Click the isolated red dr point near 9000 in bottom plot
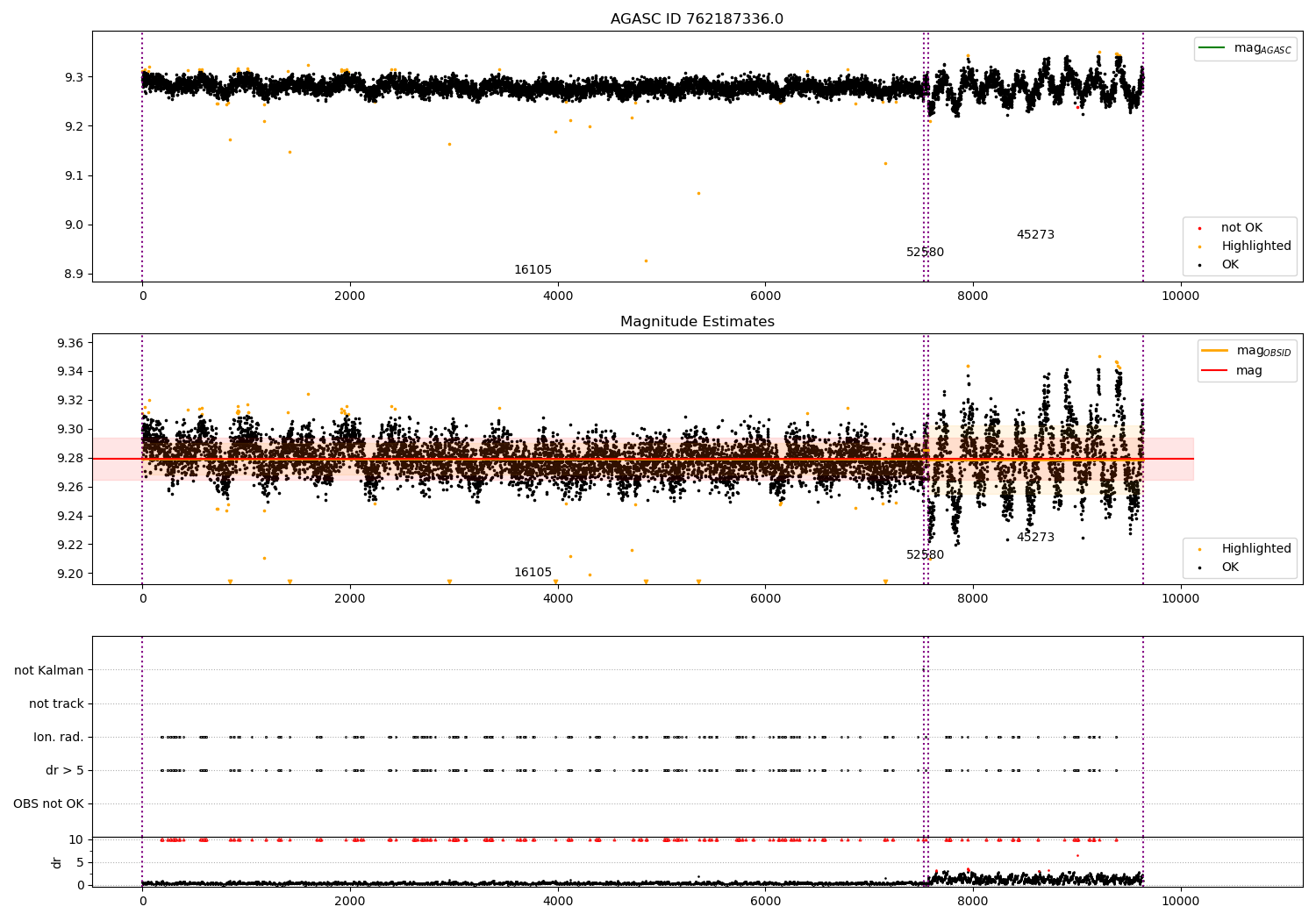This screenshot has height=921, width=1316. 1077,855
